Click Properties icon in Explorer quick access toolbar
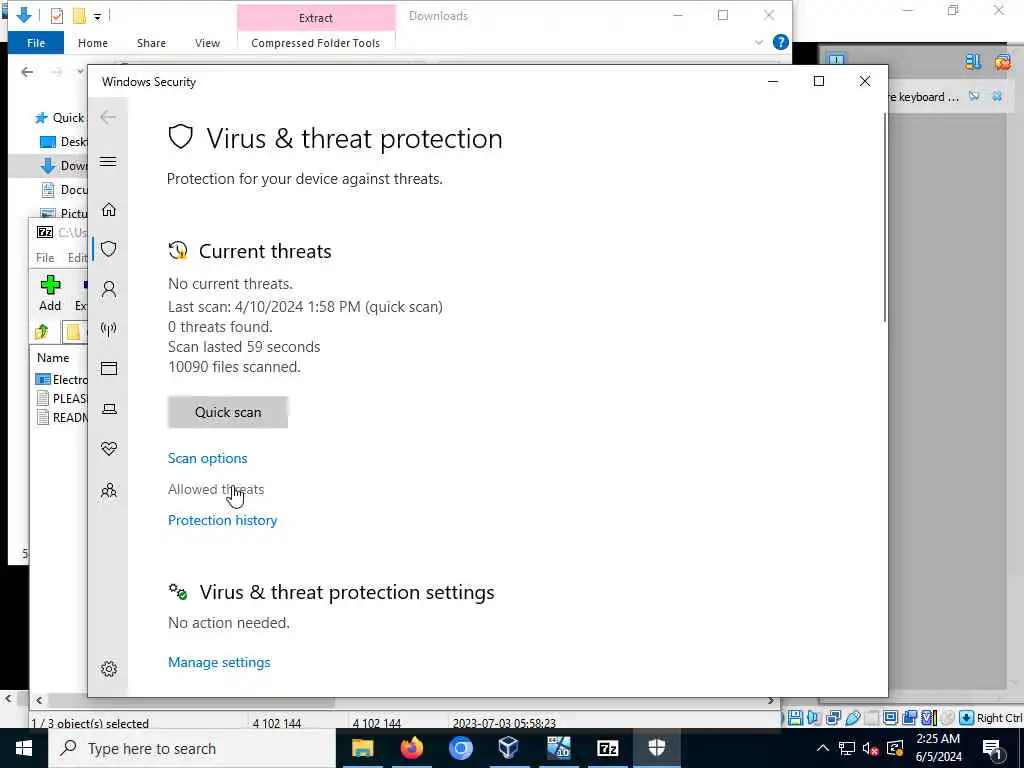 [57, 16]
